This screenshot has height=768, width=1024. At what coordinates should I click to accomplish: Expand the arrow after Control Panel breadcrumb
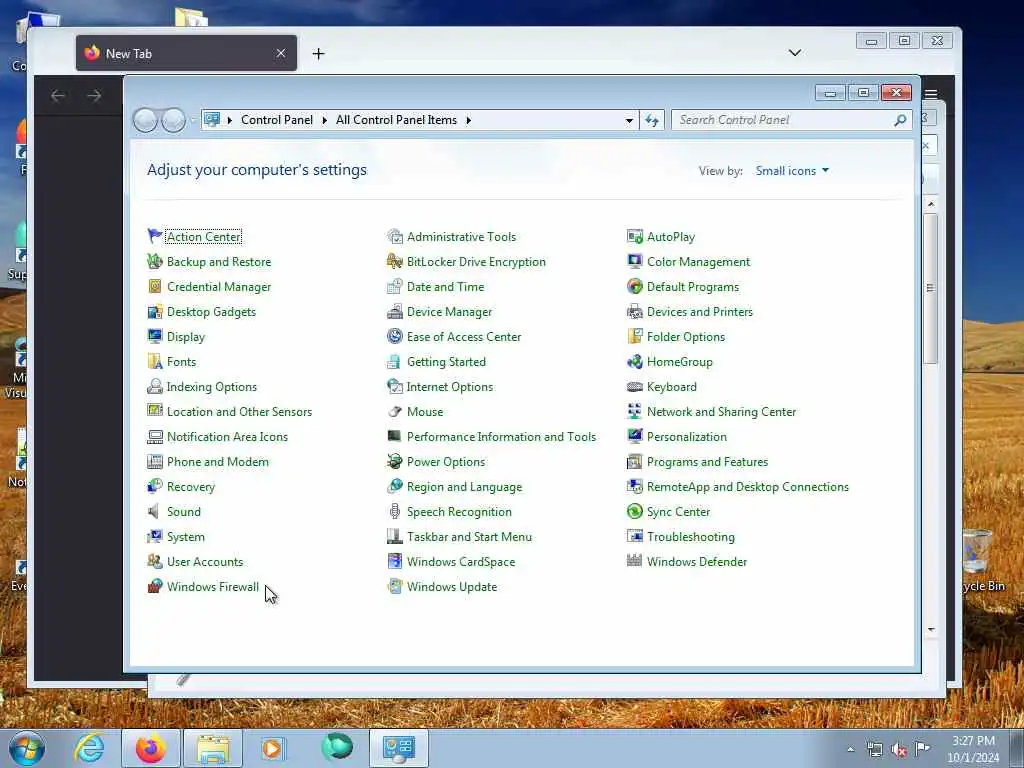324,120
